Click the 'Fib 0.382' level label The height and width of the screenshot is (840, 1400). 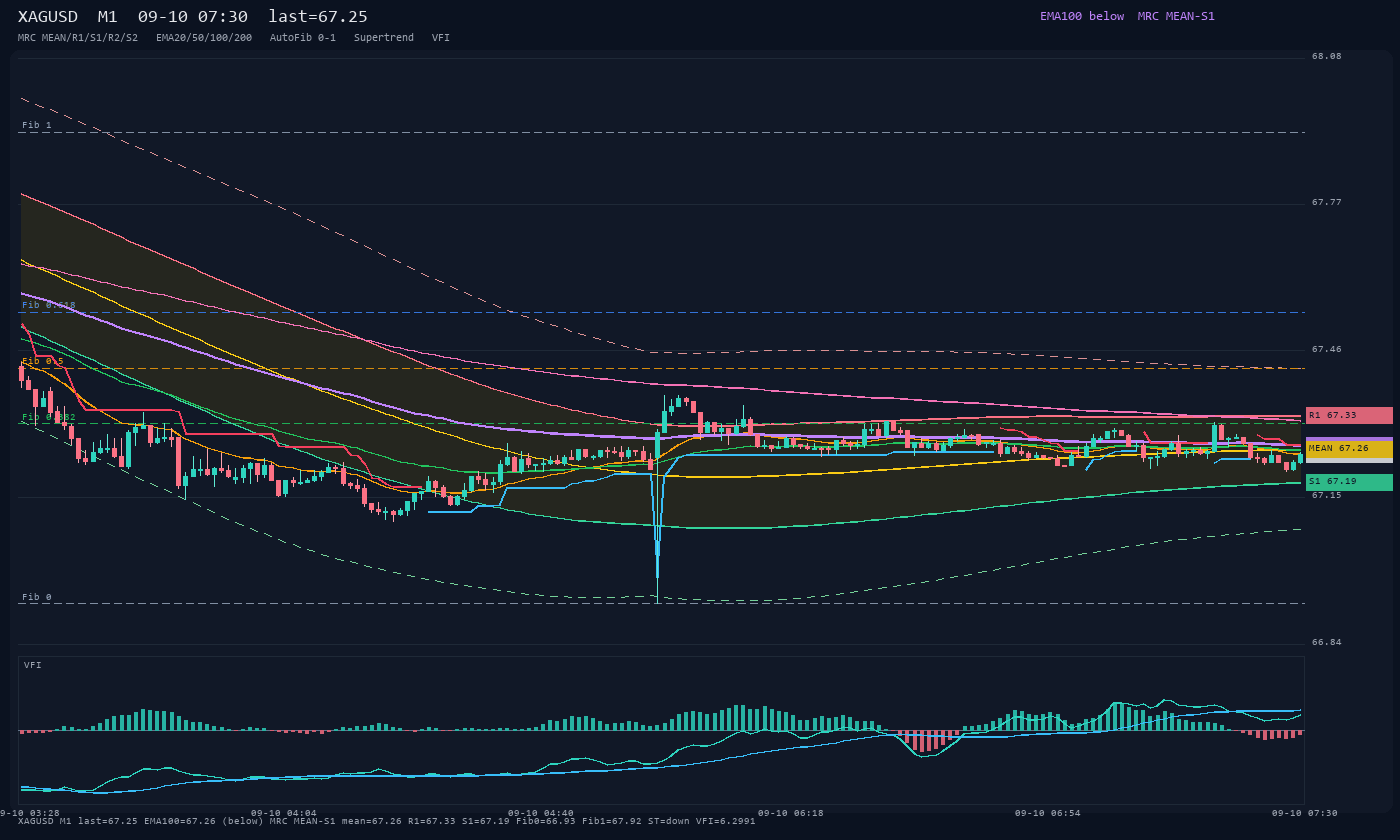click(49, 417)
